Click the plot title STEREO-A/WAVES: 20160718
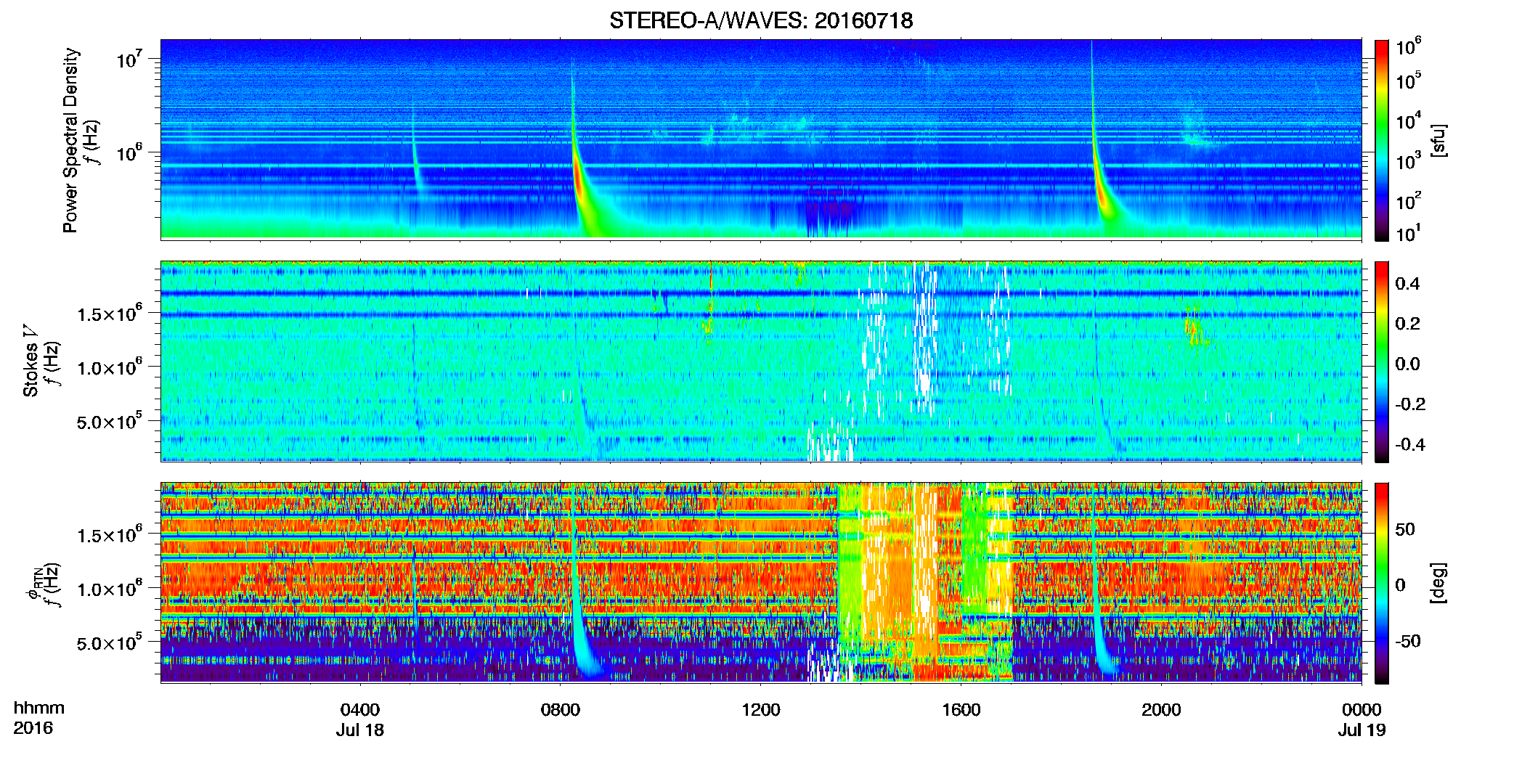Image resolution: width=1522 pixels, height=784 pixels. pos(760,20)
